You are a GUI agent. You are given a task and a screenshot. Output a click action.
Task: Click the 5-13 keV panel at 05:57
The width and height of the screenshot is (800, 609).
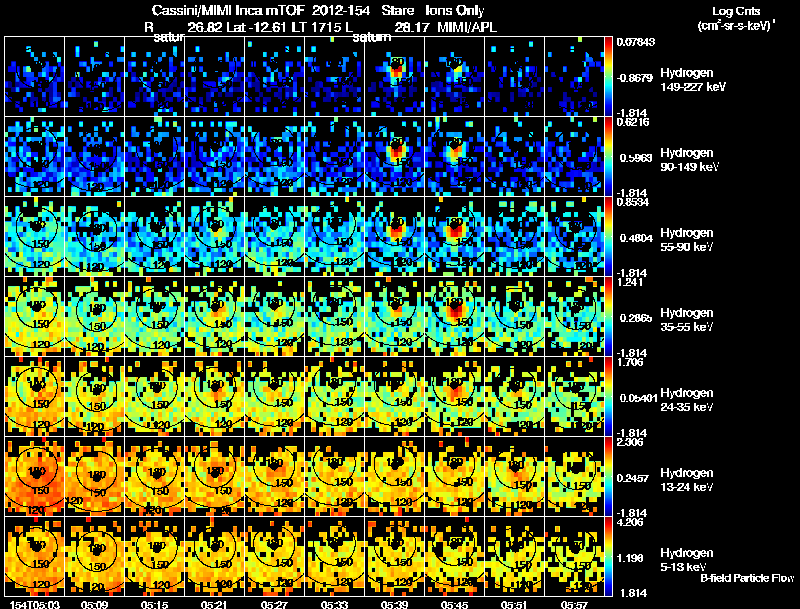(574, 557)
